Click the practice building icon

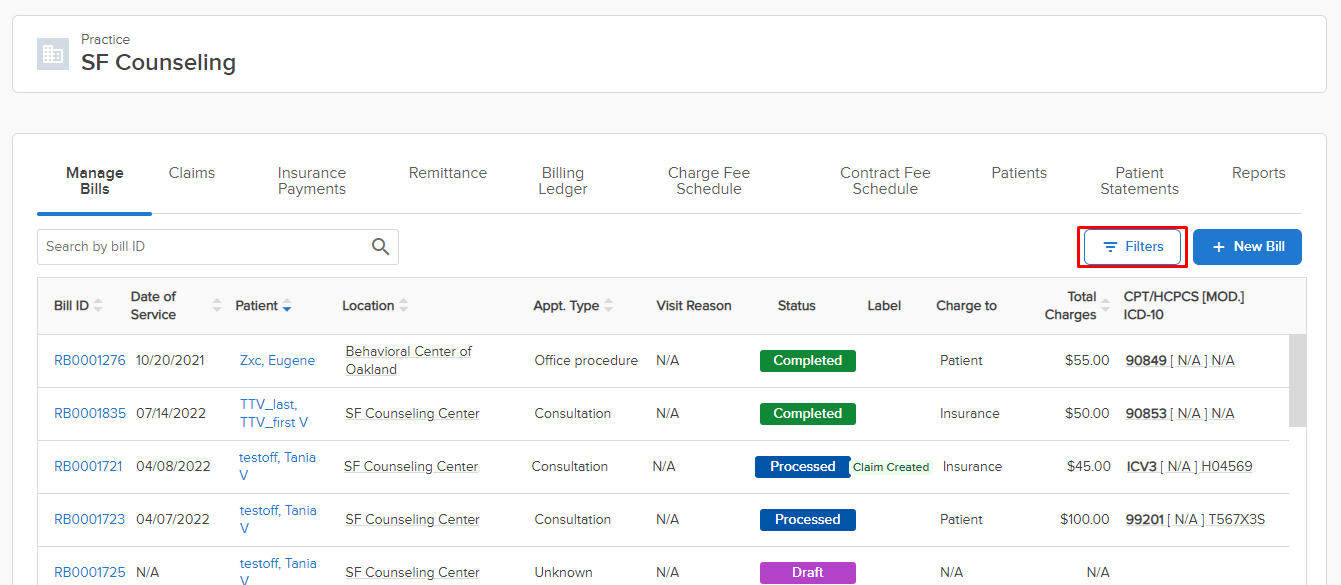click(53, 54)
